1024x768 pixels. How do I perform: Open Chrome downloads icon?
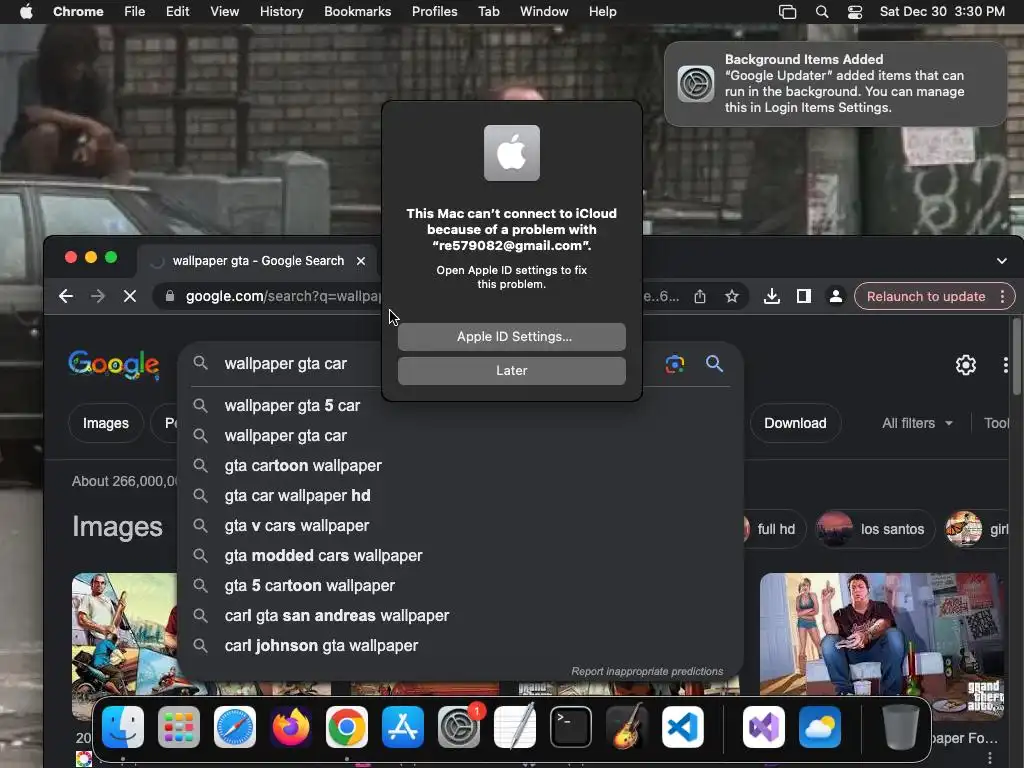coord(771,296)
